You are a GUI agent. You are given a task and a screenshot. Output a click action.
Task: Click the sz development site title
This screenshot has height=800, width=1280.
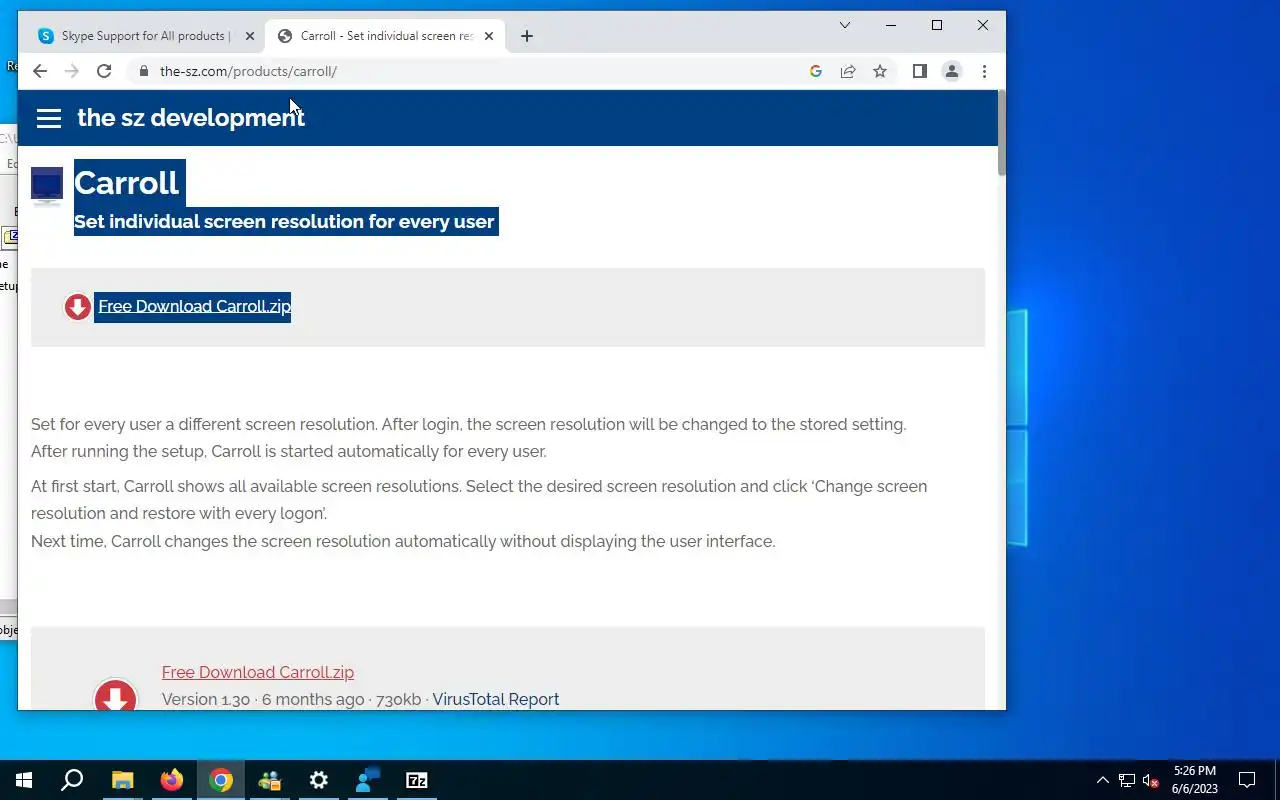[x=191, y=117]
